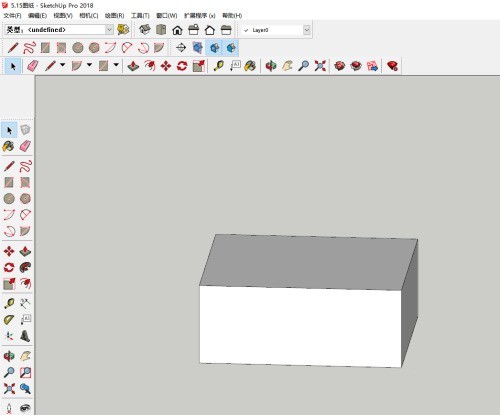
Task: Activate the Push/Pull tool in left toolbar
Action: [x=25, y=251]
